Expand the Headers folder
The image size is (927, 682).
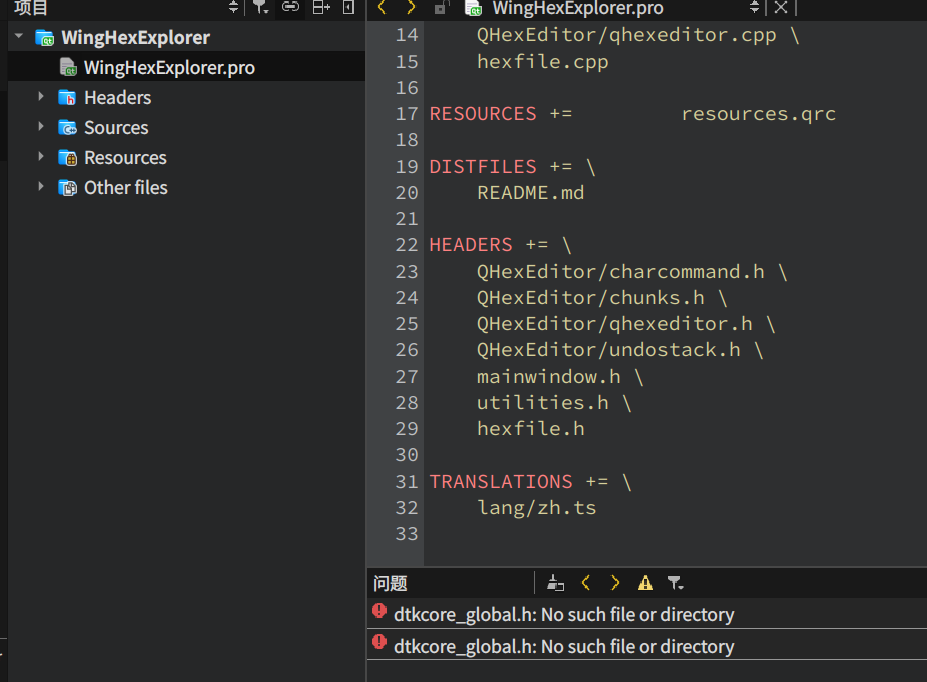tap(41, 96)
